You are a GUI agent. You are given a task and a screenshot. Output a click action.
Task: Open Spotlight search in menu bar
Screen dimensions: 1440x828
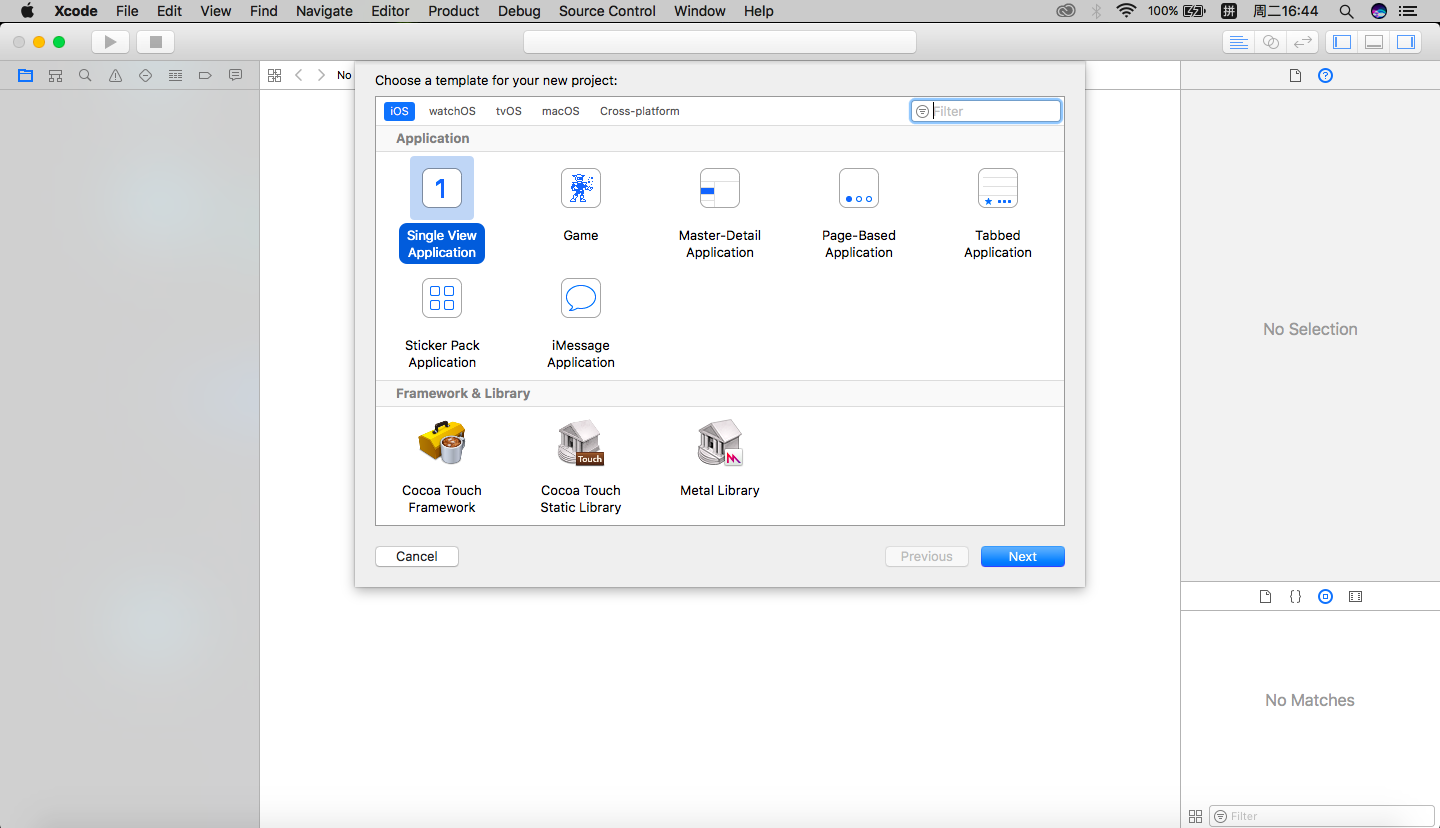coord(1346,11)
